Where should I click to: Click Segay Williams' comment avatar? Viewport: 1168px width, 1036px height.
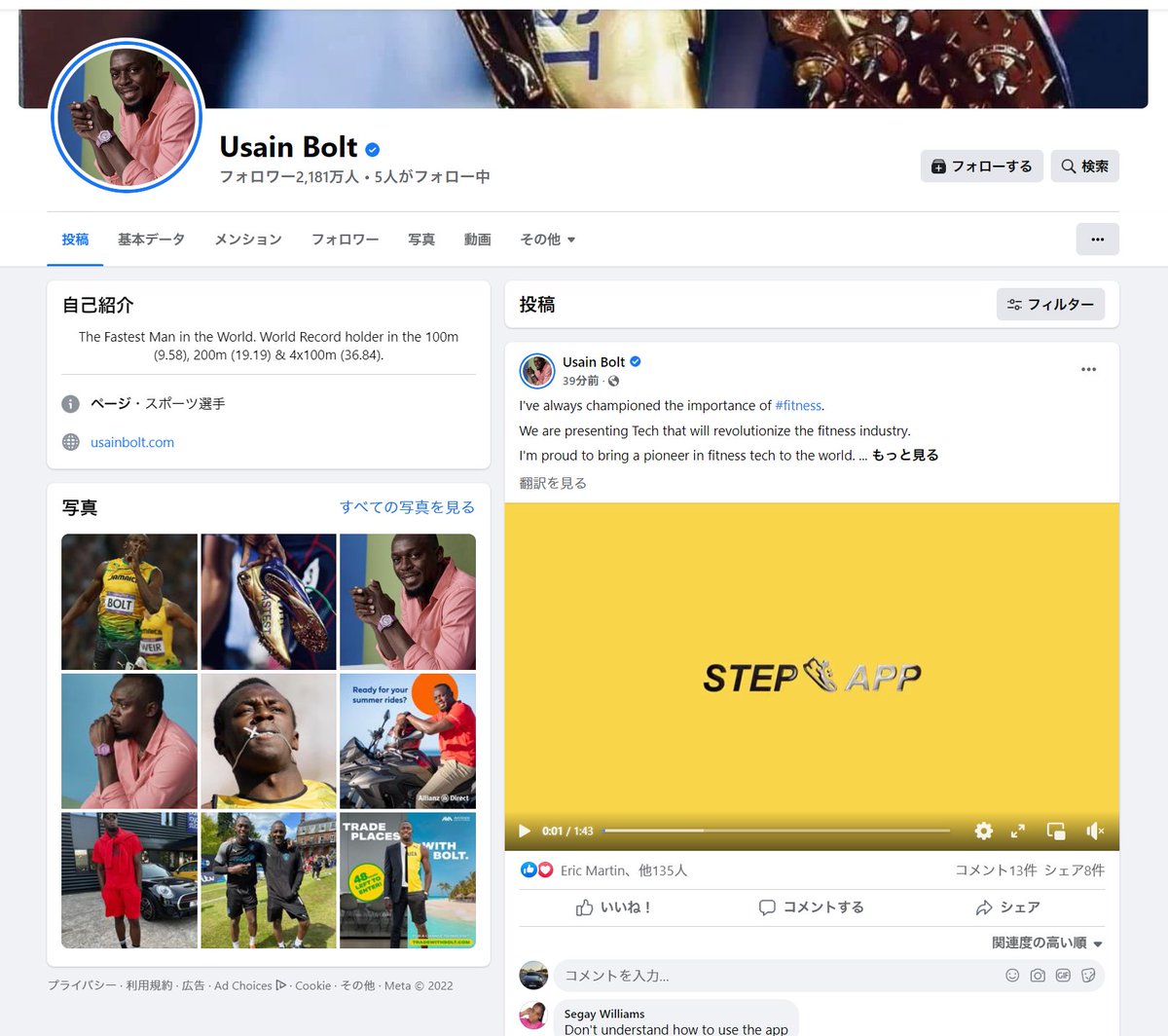[533, 1015]
